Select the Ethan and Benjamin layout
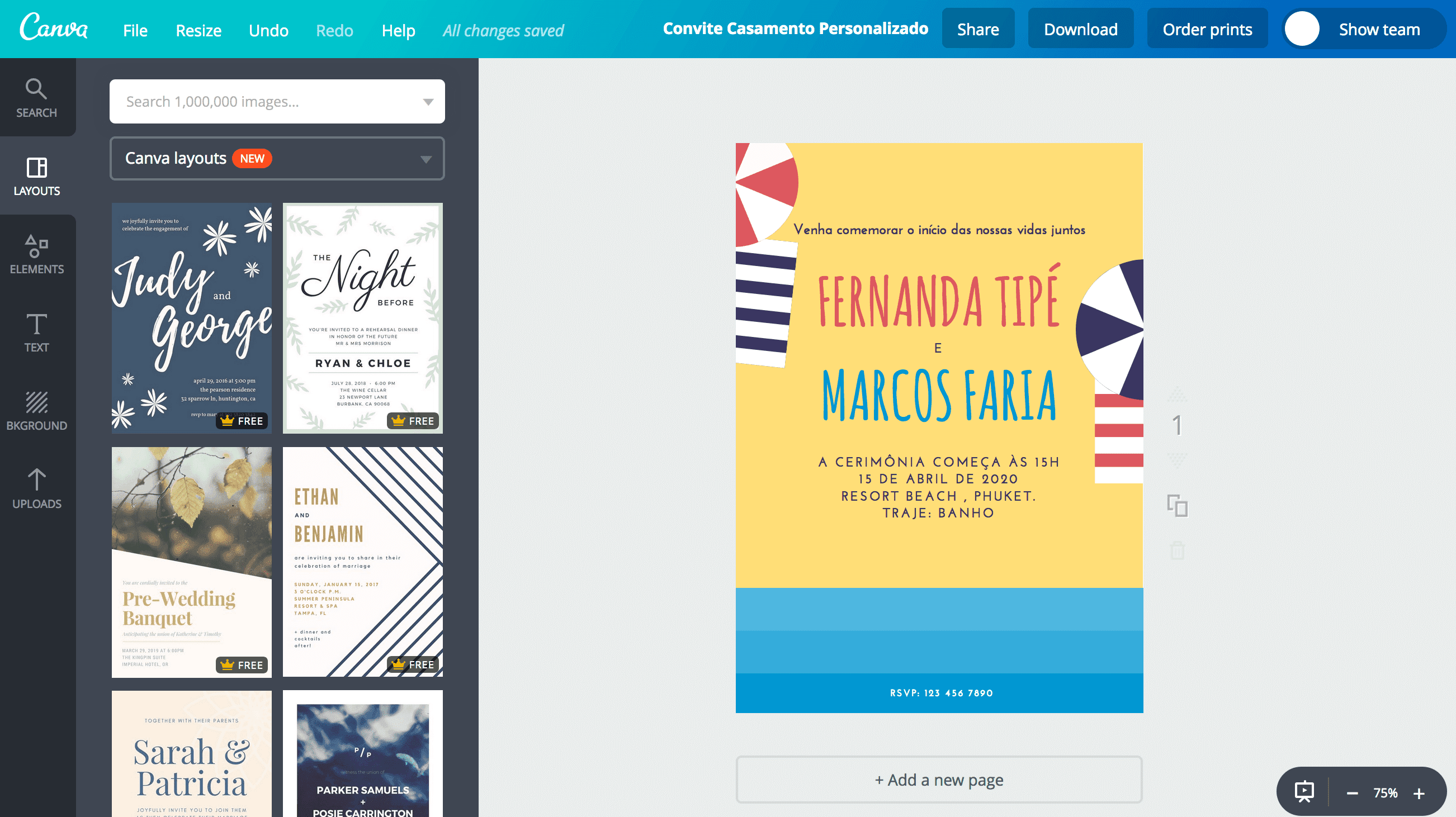Screen dimensions: 1456x817 363,562
